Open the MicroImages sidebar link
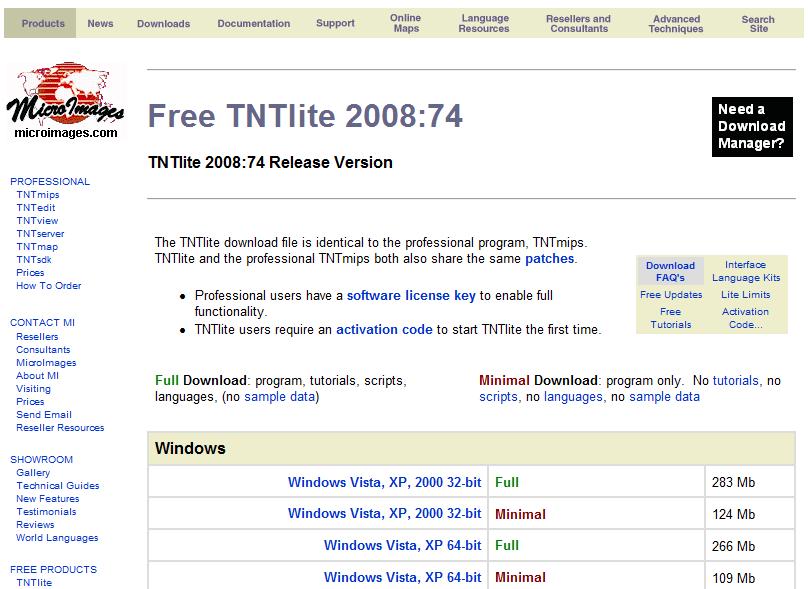The width and height of the screenshot is (808, 589). (46, 363)
